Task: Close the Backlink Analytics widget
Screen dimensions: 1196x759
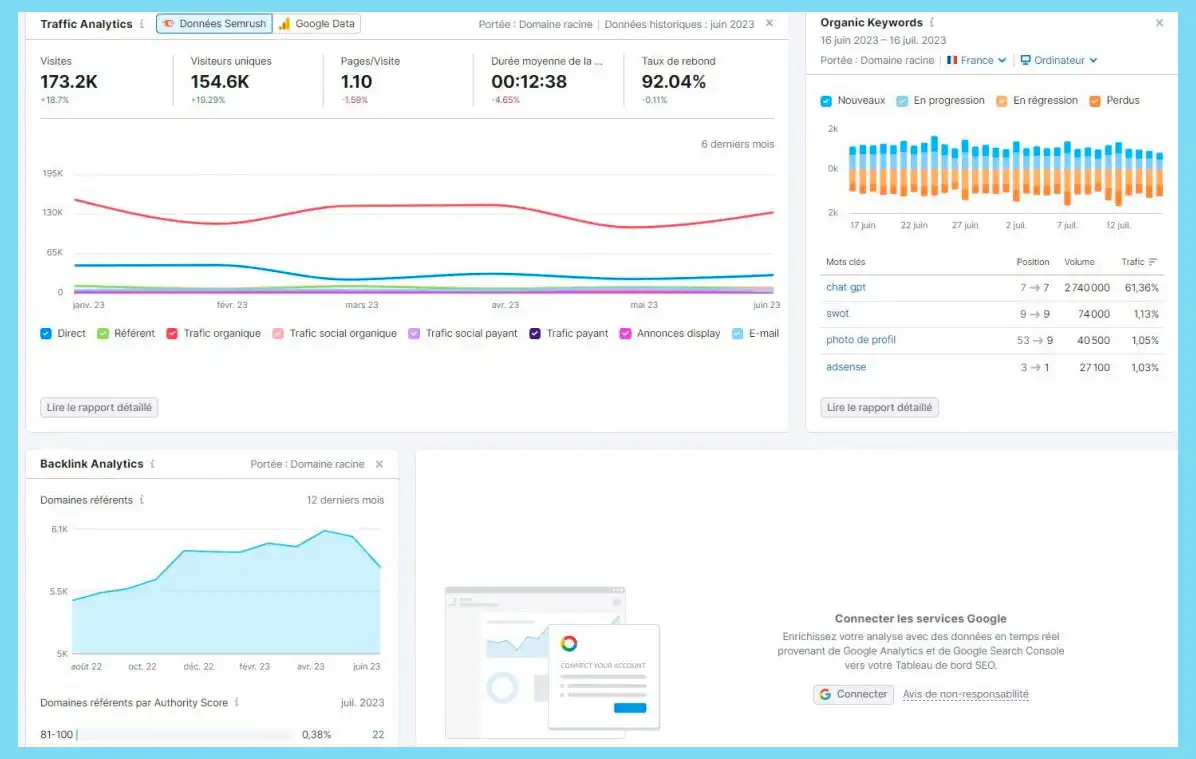Action: pos(379,464)
